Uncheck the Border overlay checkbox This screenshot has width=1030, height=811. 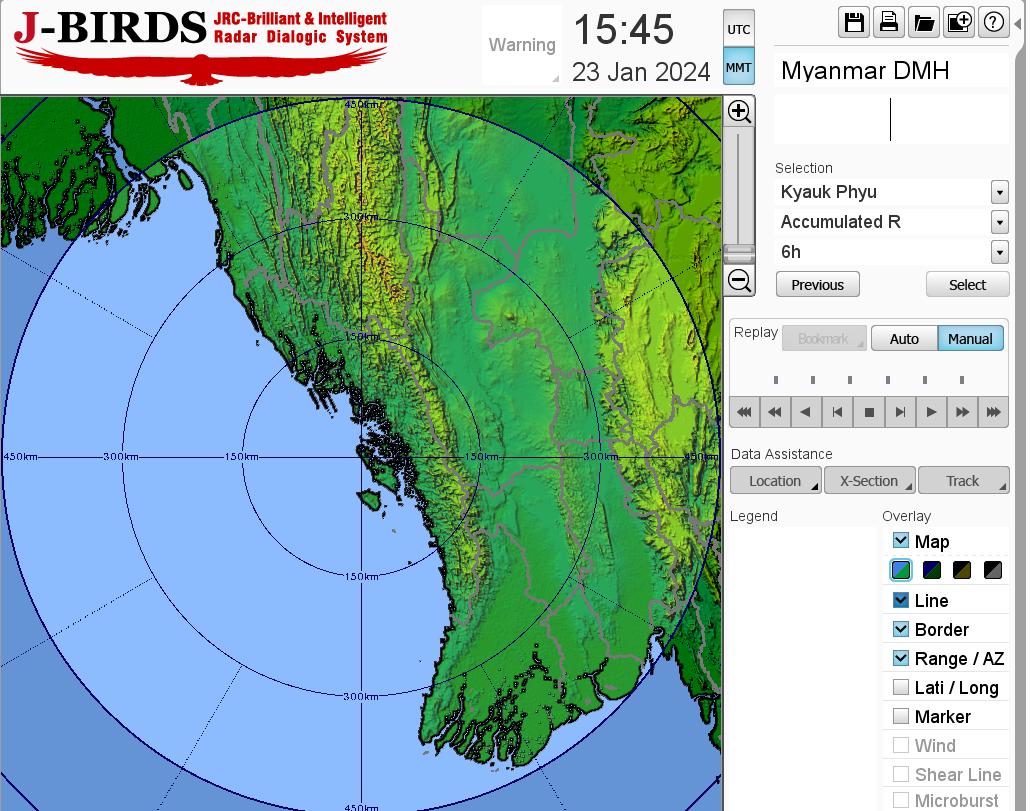[x=901, y=629]
